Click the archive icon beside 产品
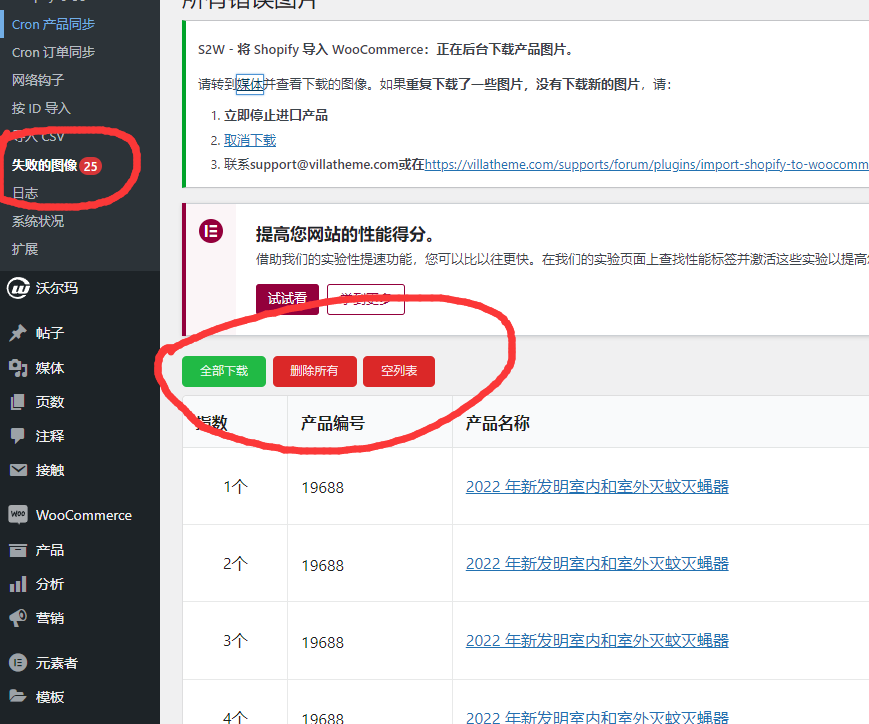 (18, 550)
